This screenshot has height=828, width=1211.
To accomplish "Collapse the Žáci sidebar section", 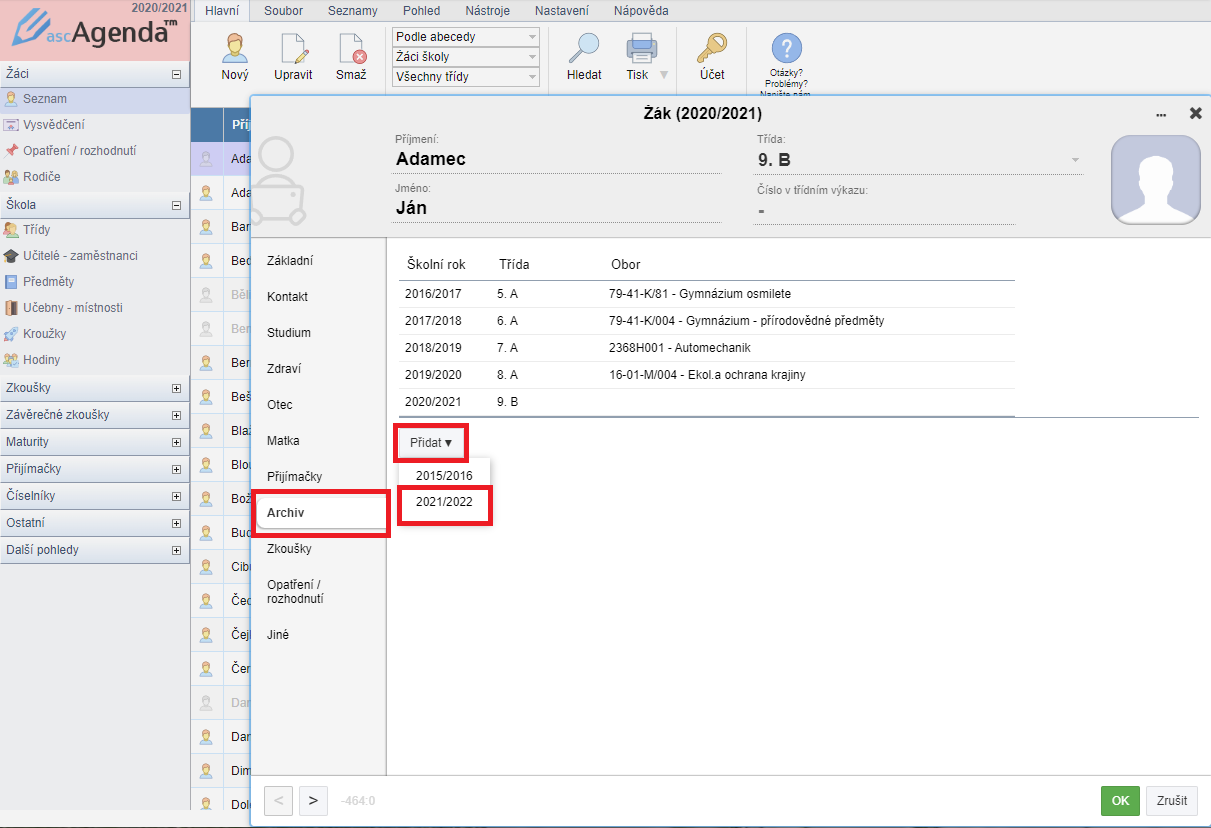I will click(176, 74).
